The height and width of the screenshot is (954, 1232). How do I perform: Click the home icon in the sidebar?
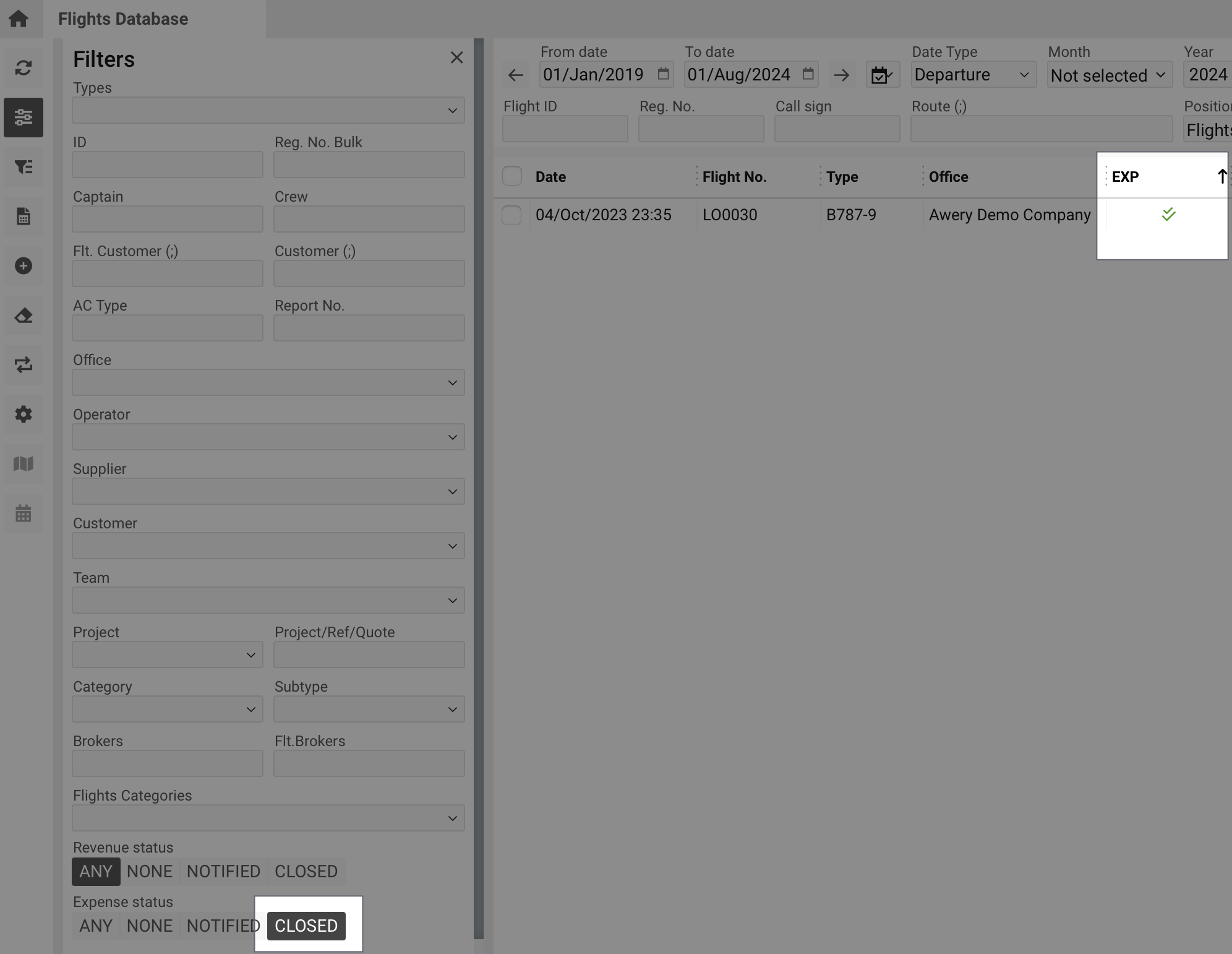point(19,19)
